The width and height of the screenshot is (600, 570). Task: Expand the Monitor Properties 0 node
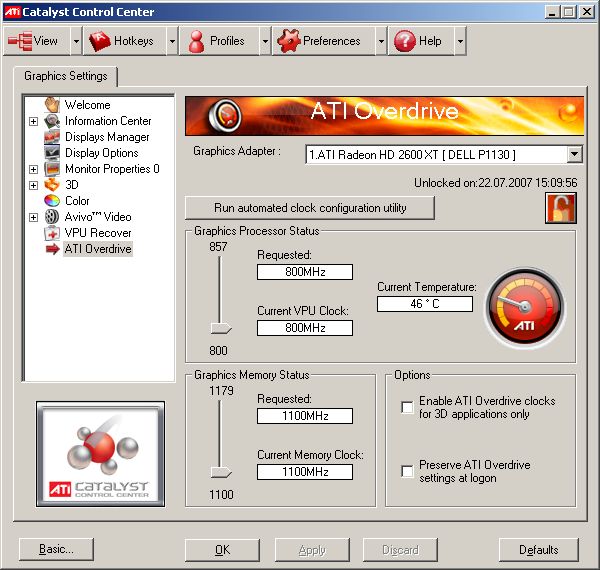pos(34,169)
